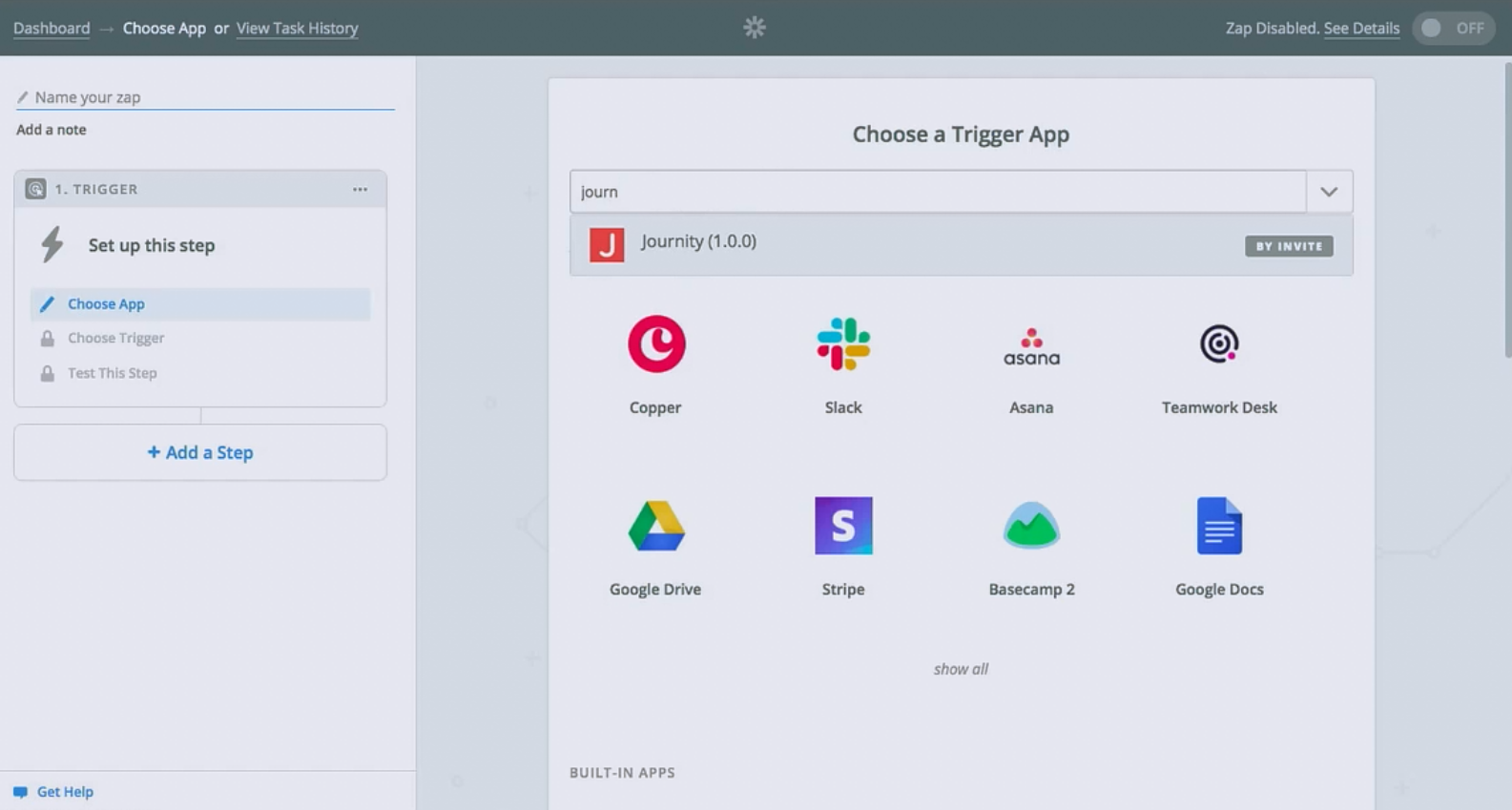Viewport: 1512px width, 810px height.
Task: Click Add a note
Action: [x=52, y=130]
